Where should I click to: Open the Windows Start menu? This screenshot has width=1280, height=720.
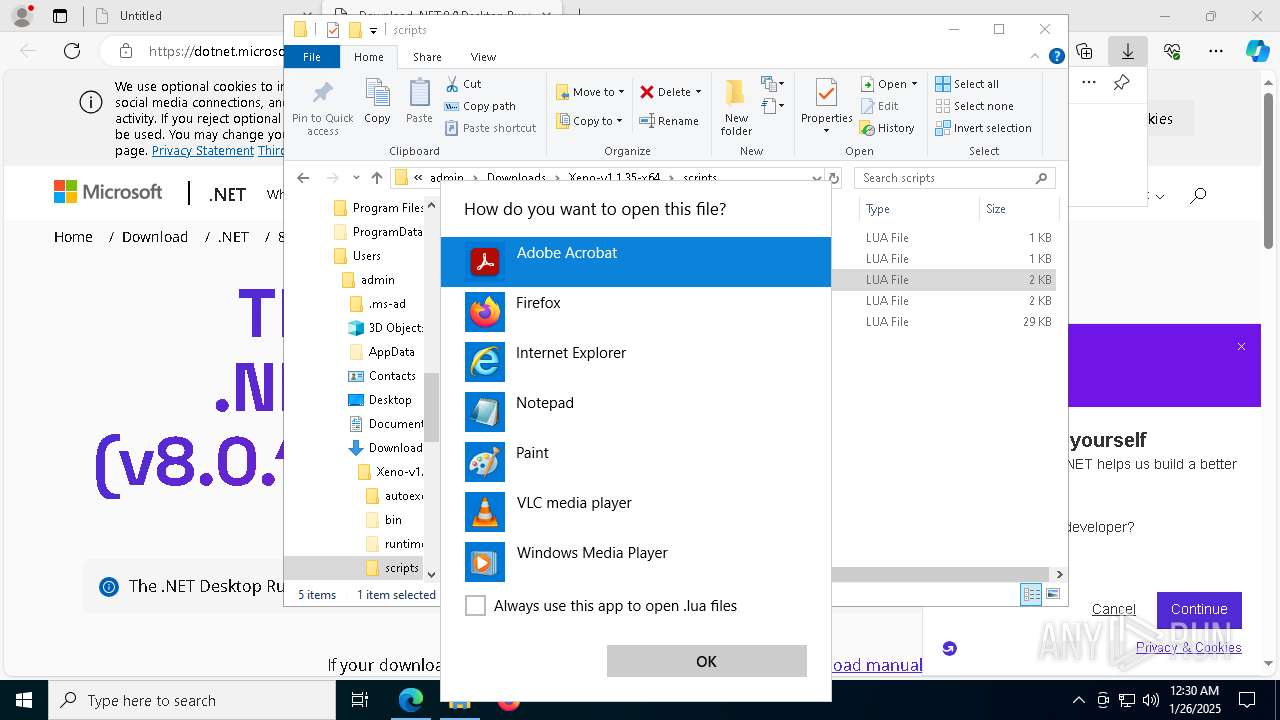pyautogui.click(x=24, y=700)
